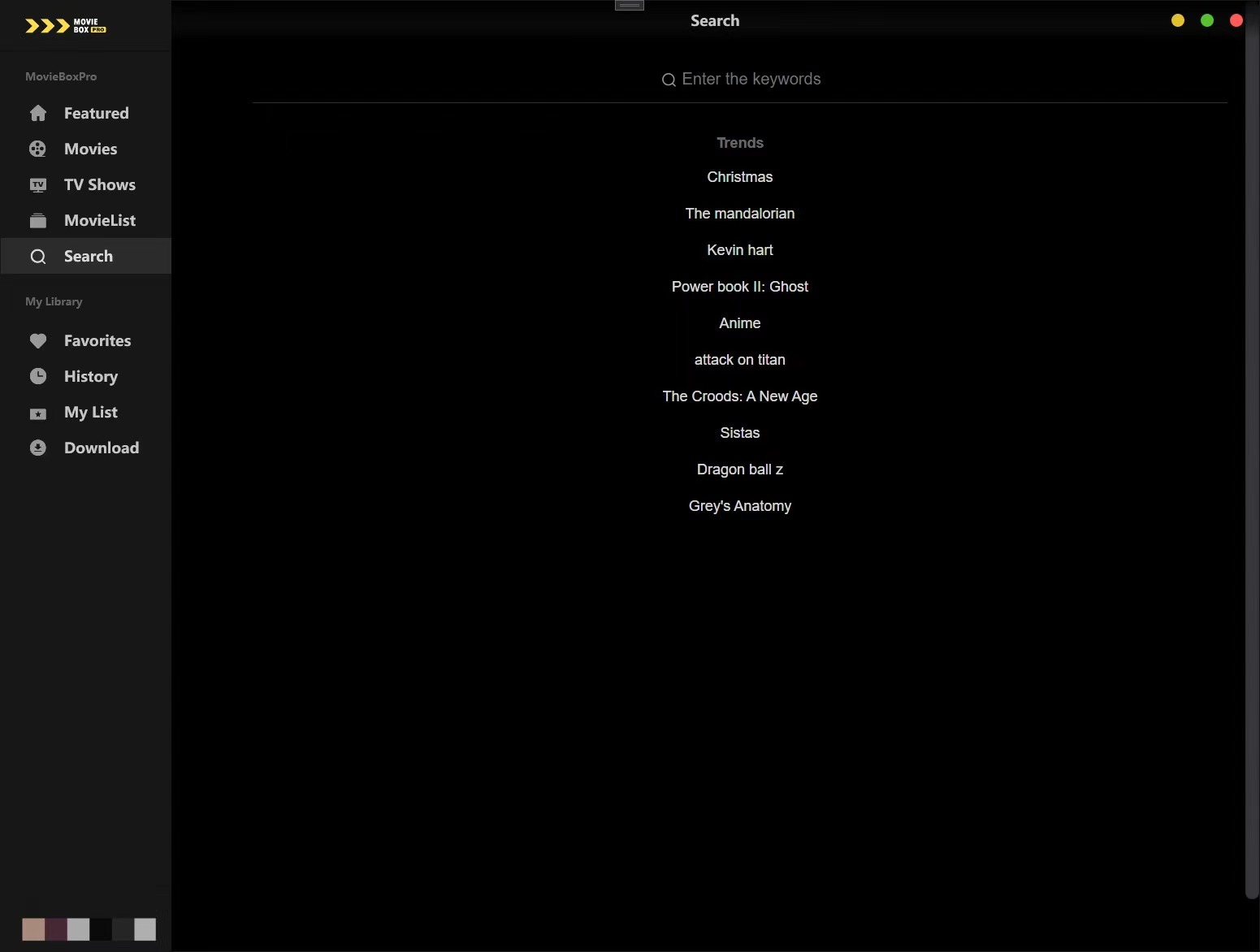This screenshot has height=952, width=1260.
Task: Click the My List star icon
Action: tap(38, 412)
